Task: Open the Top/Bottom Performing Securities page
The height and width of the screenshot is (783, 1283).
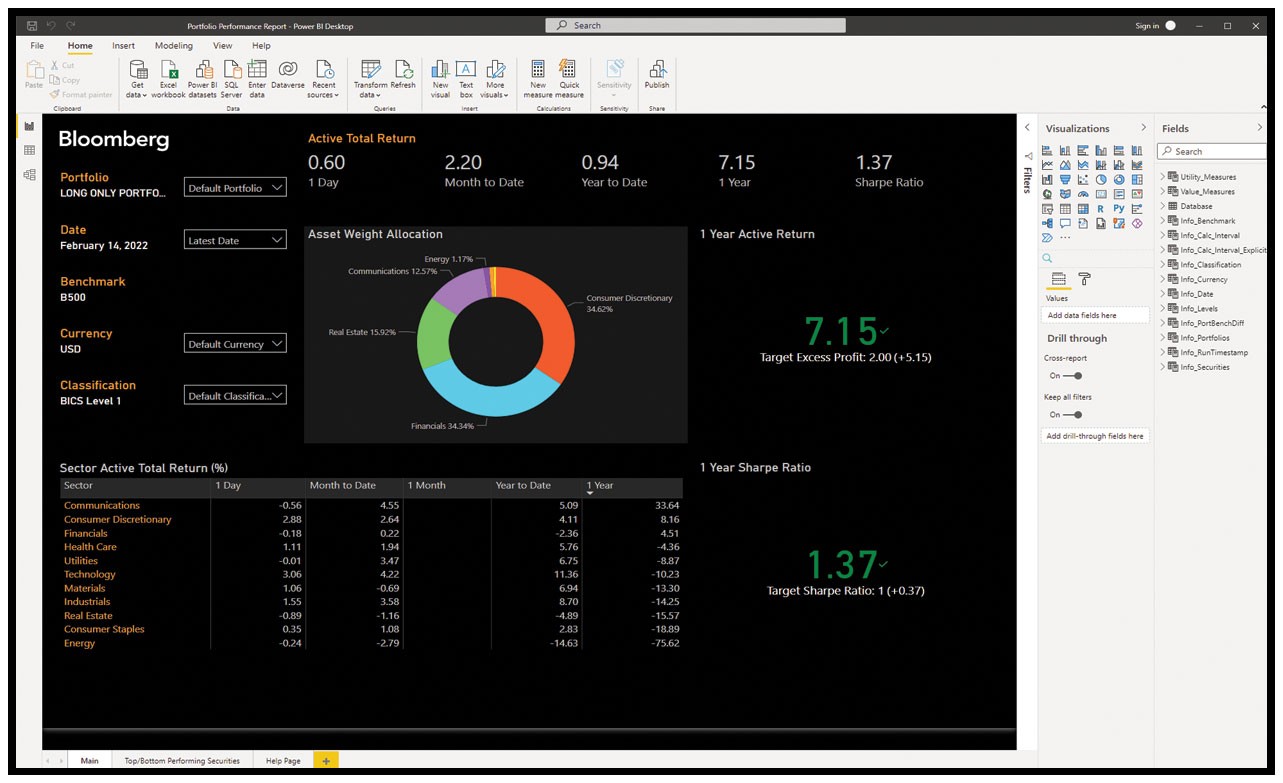Action: pos(182,760)
